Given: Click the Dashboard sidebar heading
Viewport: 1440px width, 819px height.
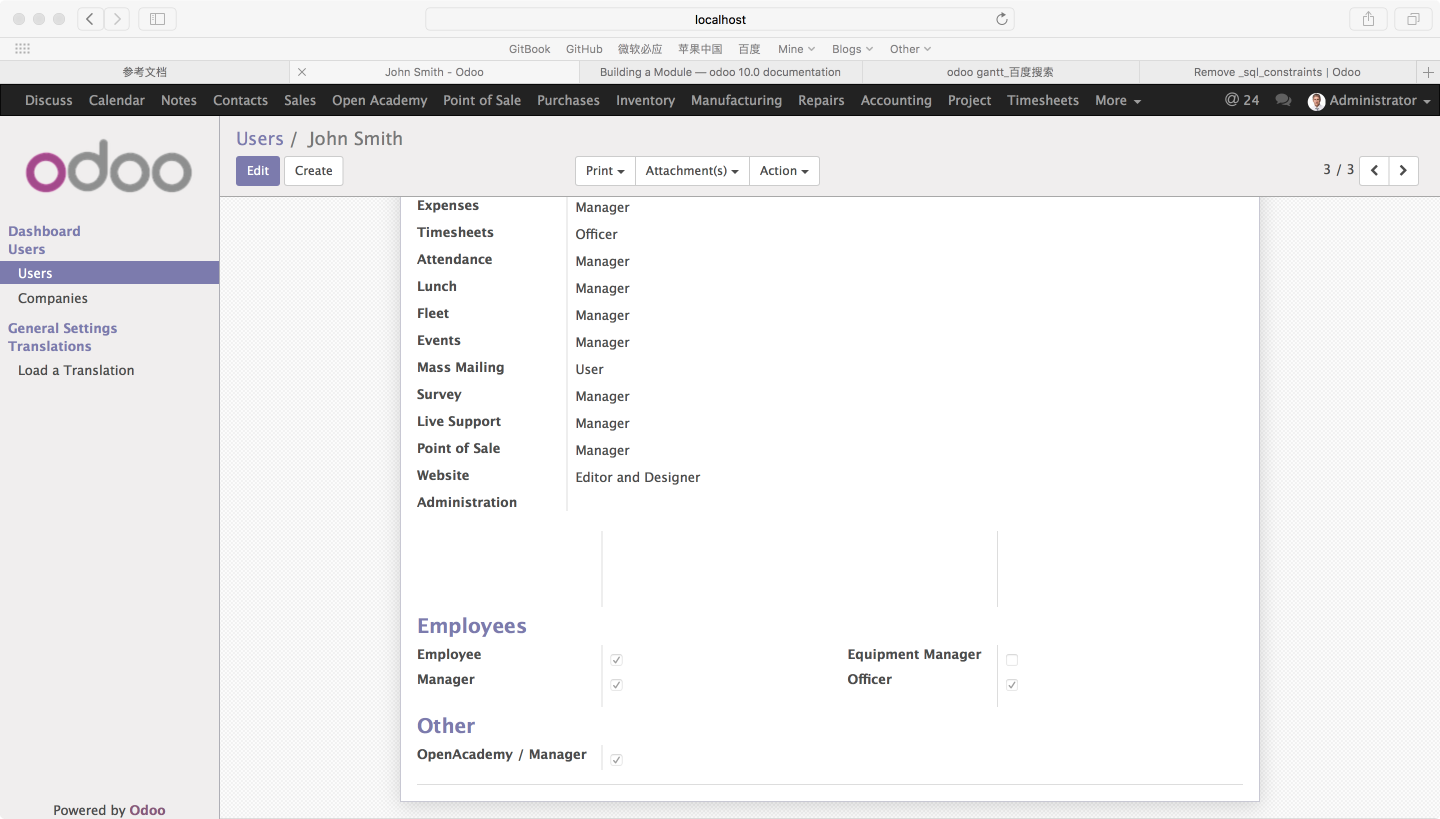Looking at the screenshot, I should [44, 231].
